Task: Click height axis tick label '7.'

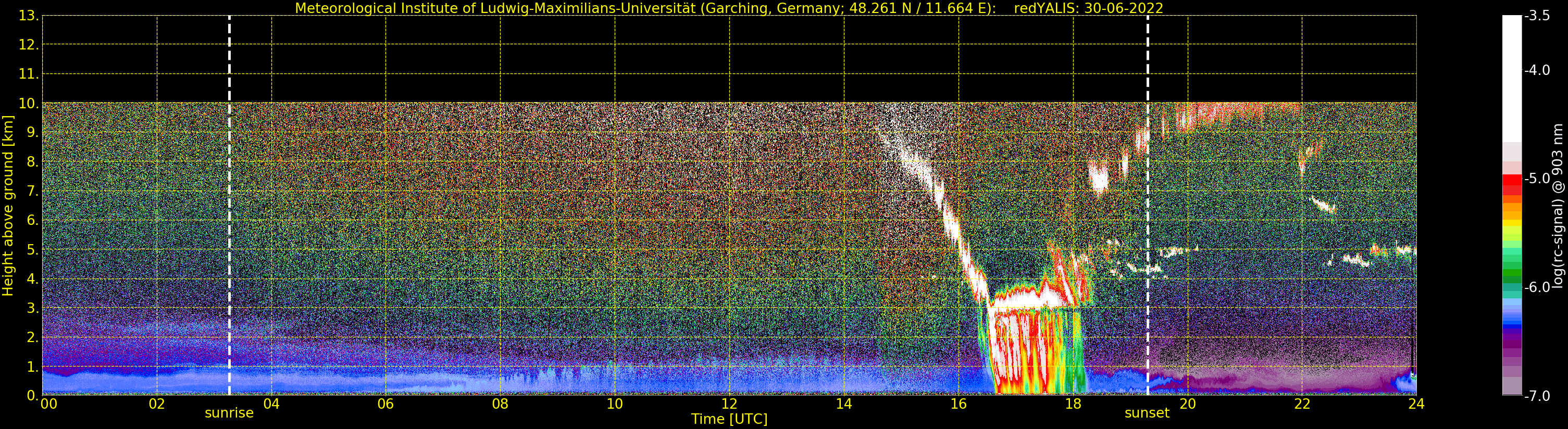Action: point(32,191)
